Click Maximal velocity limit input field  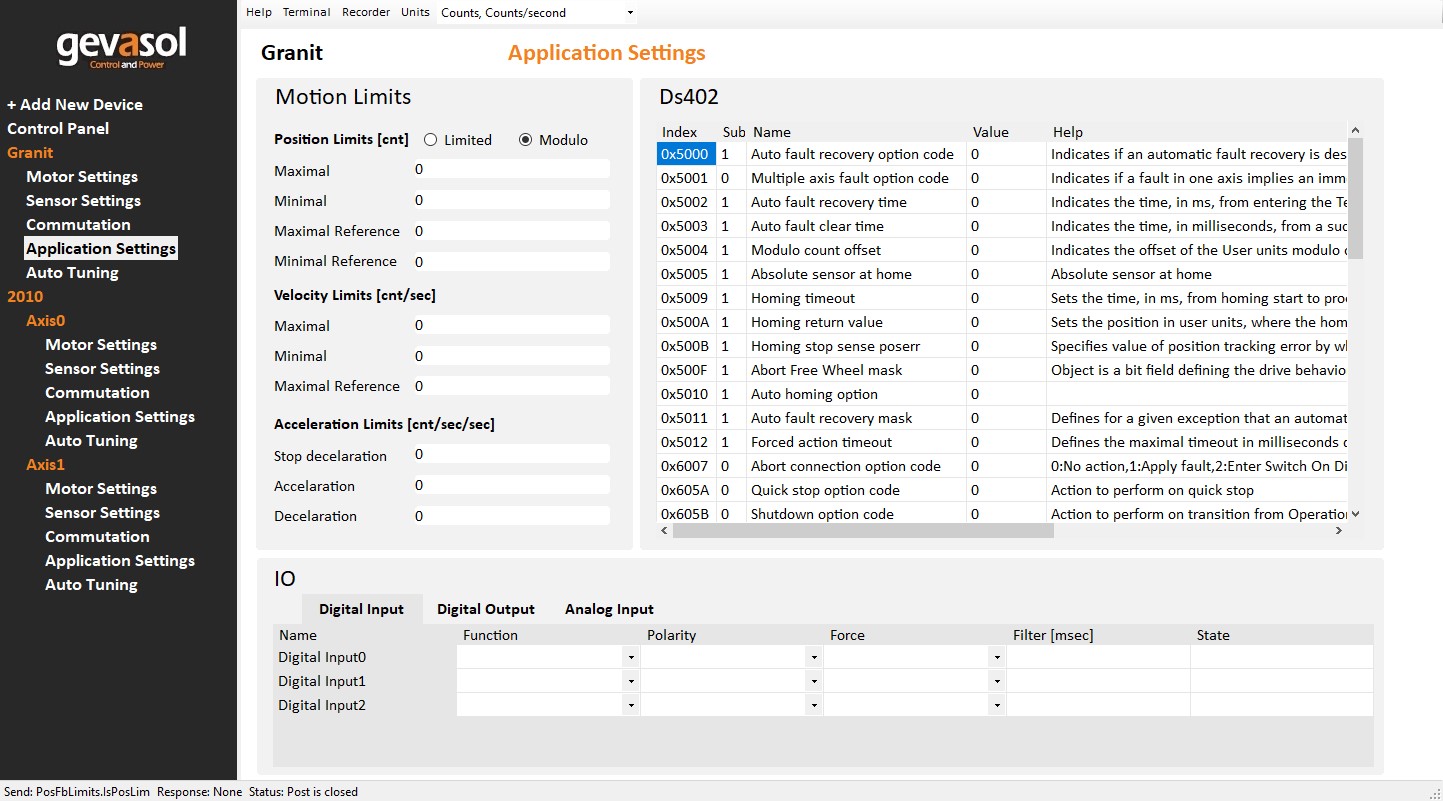click(510, 325)
